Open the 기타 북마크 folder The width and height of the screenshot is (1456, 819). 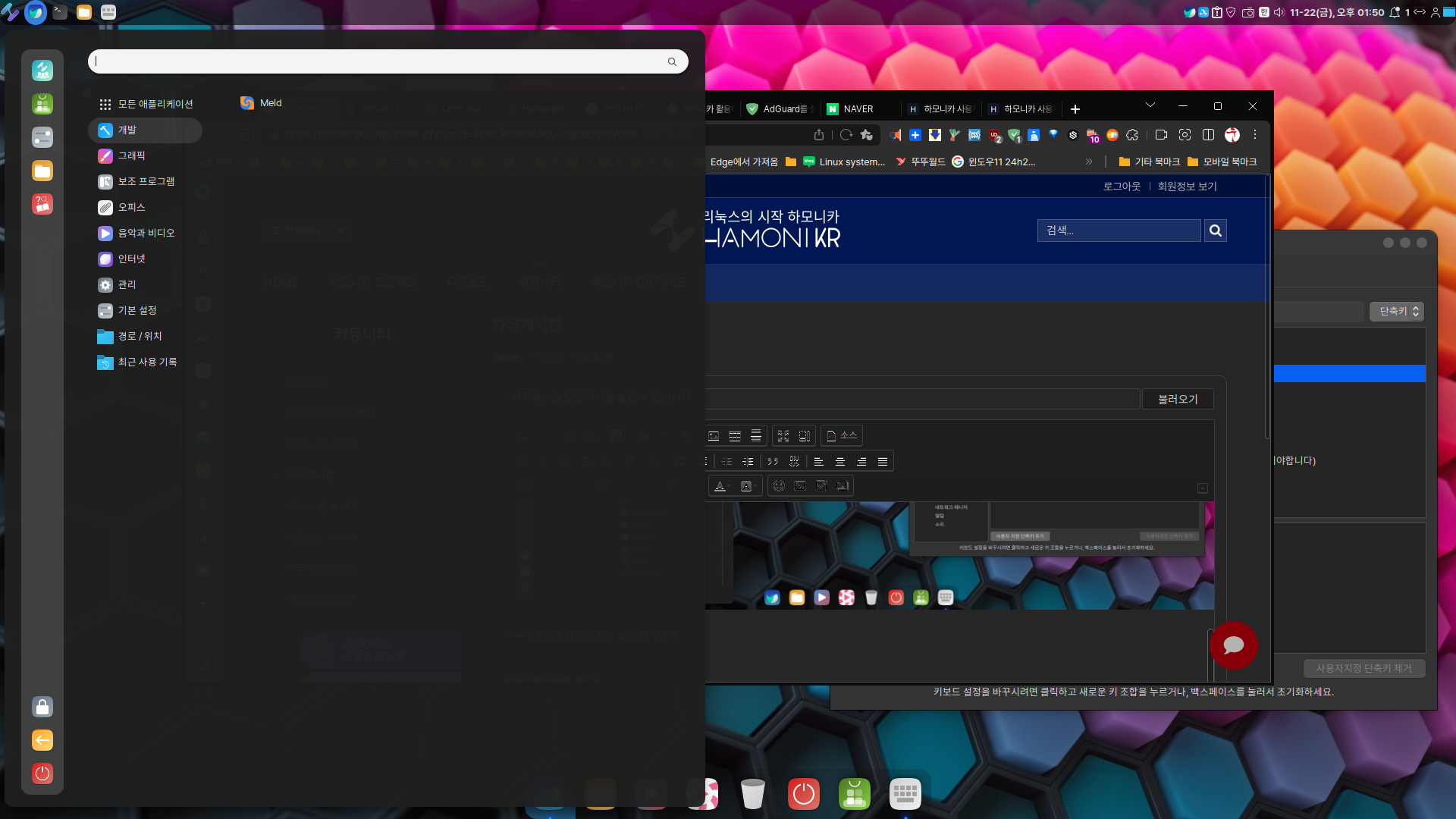click(1149, 162)
